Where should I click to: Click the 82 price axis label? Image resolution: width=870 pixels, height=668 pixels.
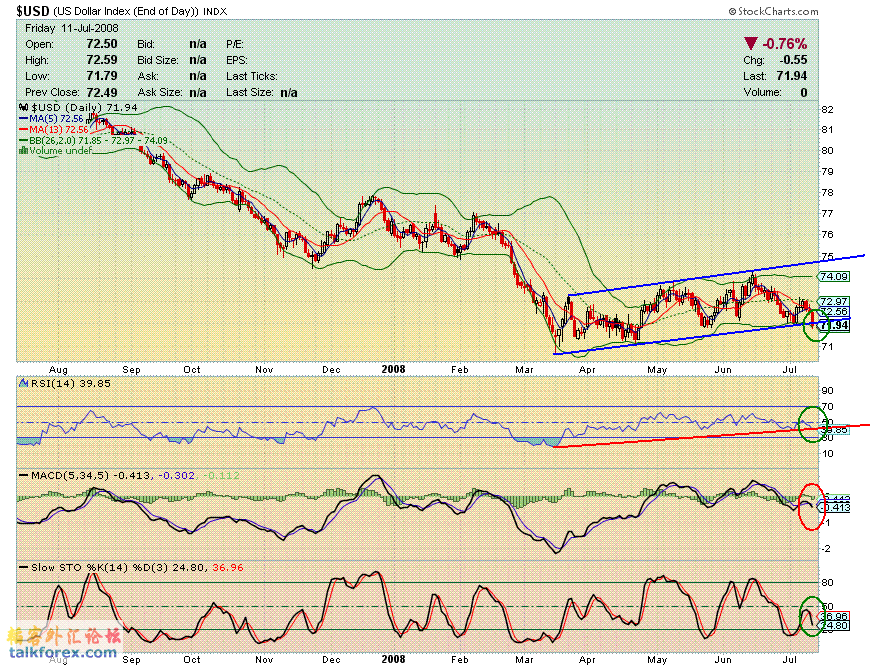tap(827, 109)
